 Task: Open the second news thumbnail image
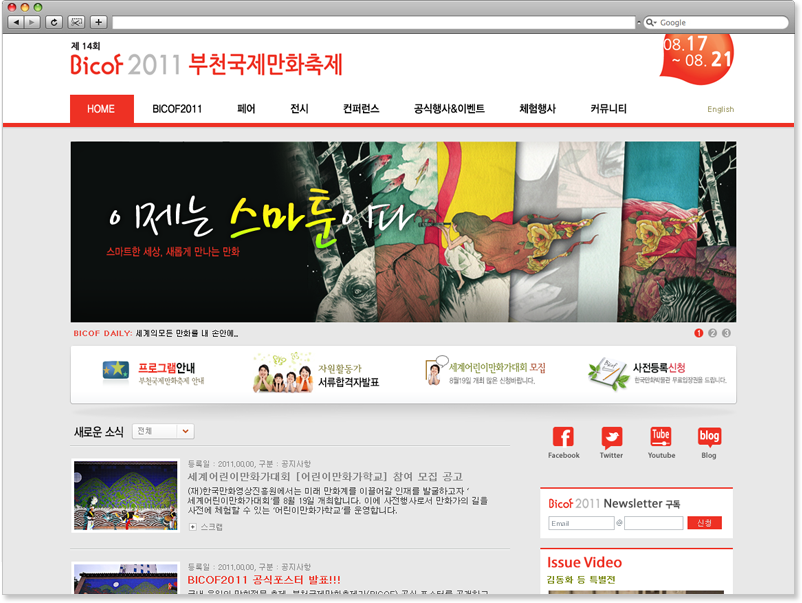(125, 578)
